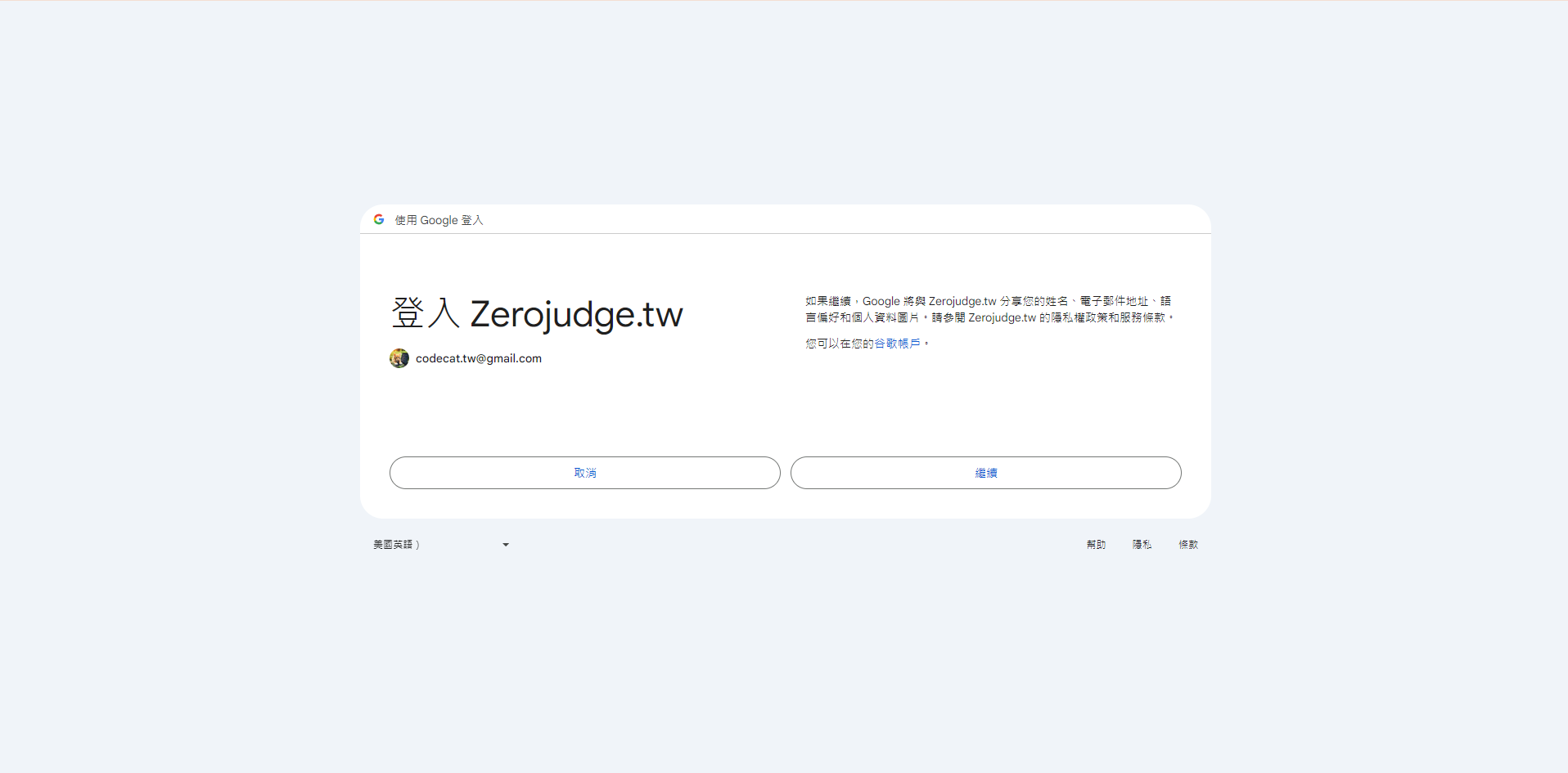Open the 谷歌帳戶 link in the description
This screenshot has width=1568, height=773.
pyautogui.click(x=898, y=344)
